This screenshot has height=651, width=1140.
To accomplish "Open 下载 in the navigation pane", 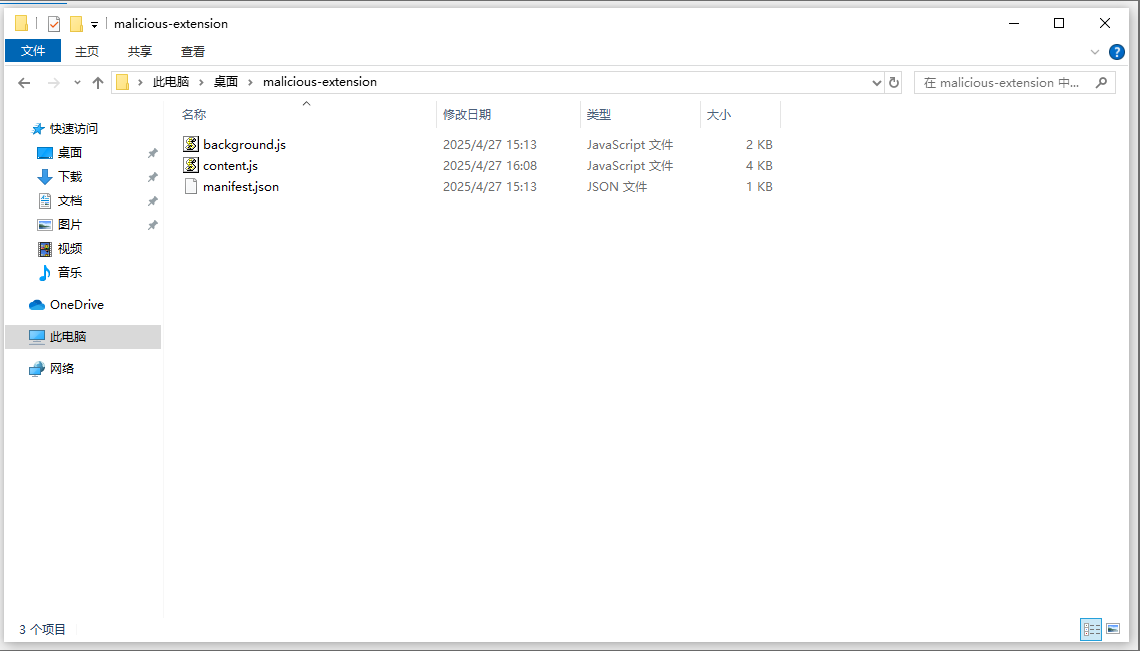I will click(70, 177).
